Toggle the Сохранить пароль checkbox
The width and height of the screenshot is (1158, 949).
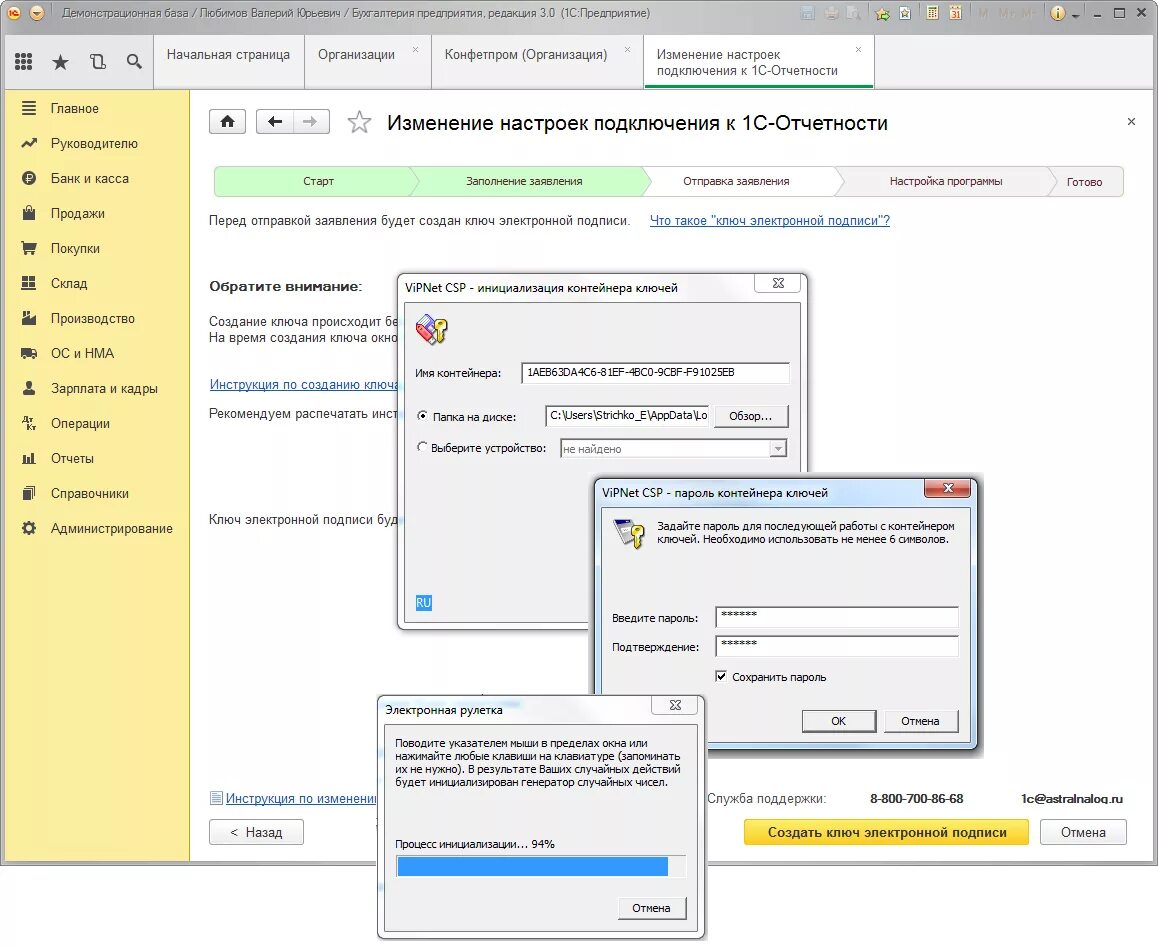coord(721,676)
